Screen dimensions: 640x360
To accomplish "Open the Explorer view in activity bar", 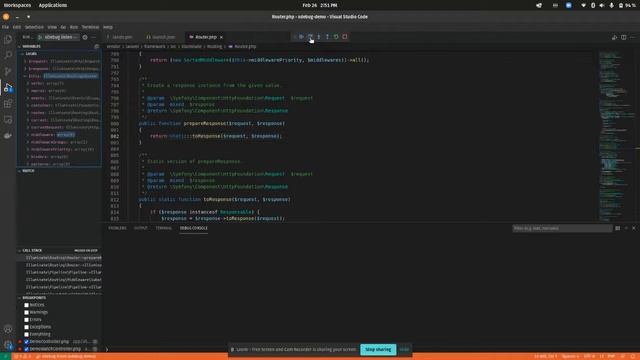I will (8, 39).
